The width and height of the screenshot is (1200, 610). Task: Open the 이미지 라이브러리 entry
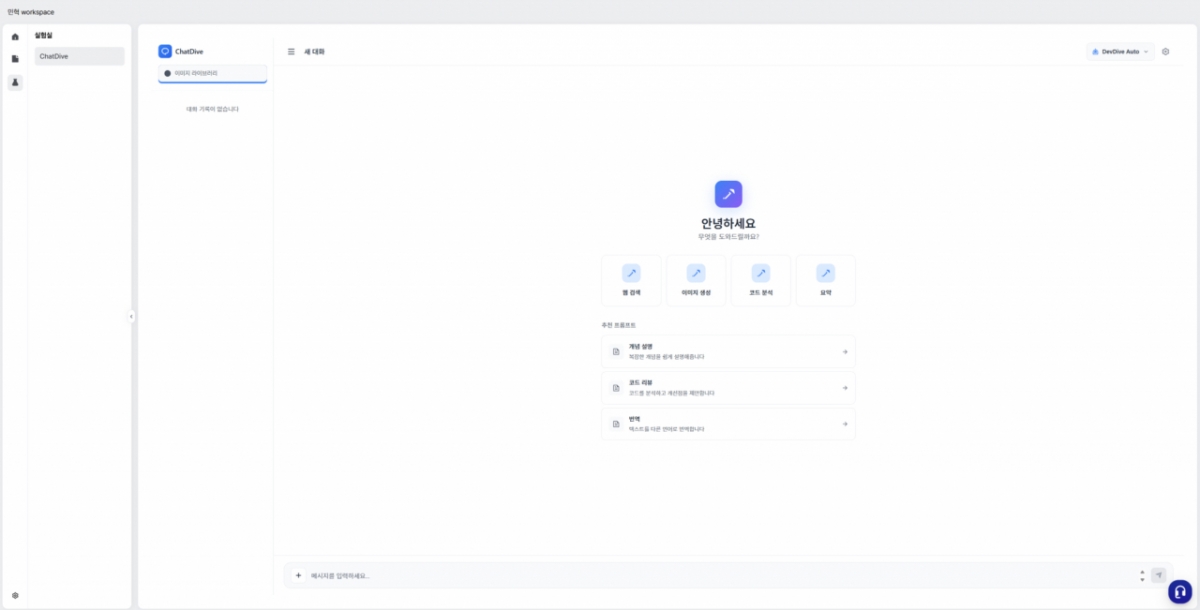pyautogui.click(x=212, y=73)
